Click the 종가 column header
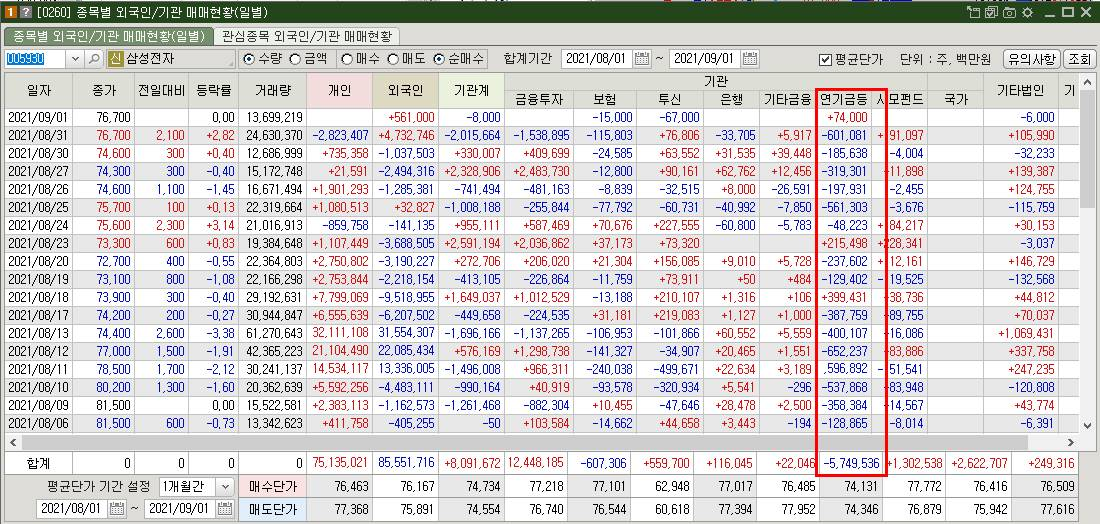Image resolution: width=1100 pixels, height=524 pixels. [x=104, y=90]
